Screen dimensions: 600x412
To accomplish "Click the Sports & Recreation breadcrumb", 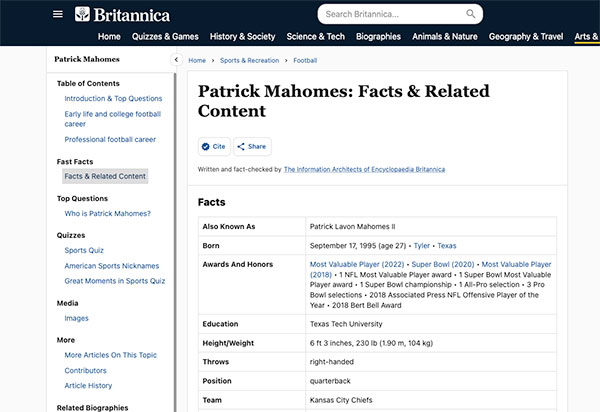I will (x=249, y=60).
